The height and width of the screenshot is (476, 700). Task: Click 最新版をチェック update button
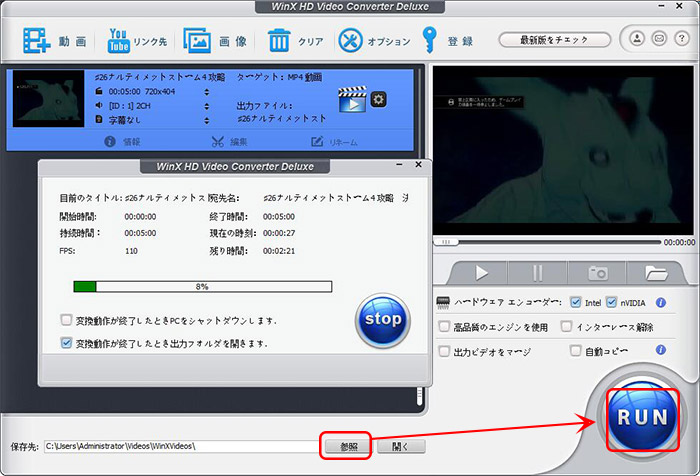pos(554,40)
